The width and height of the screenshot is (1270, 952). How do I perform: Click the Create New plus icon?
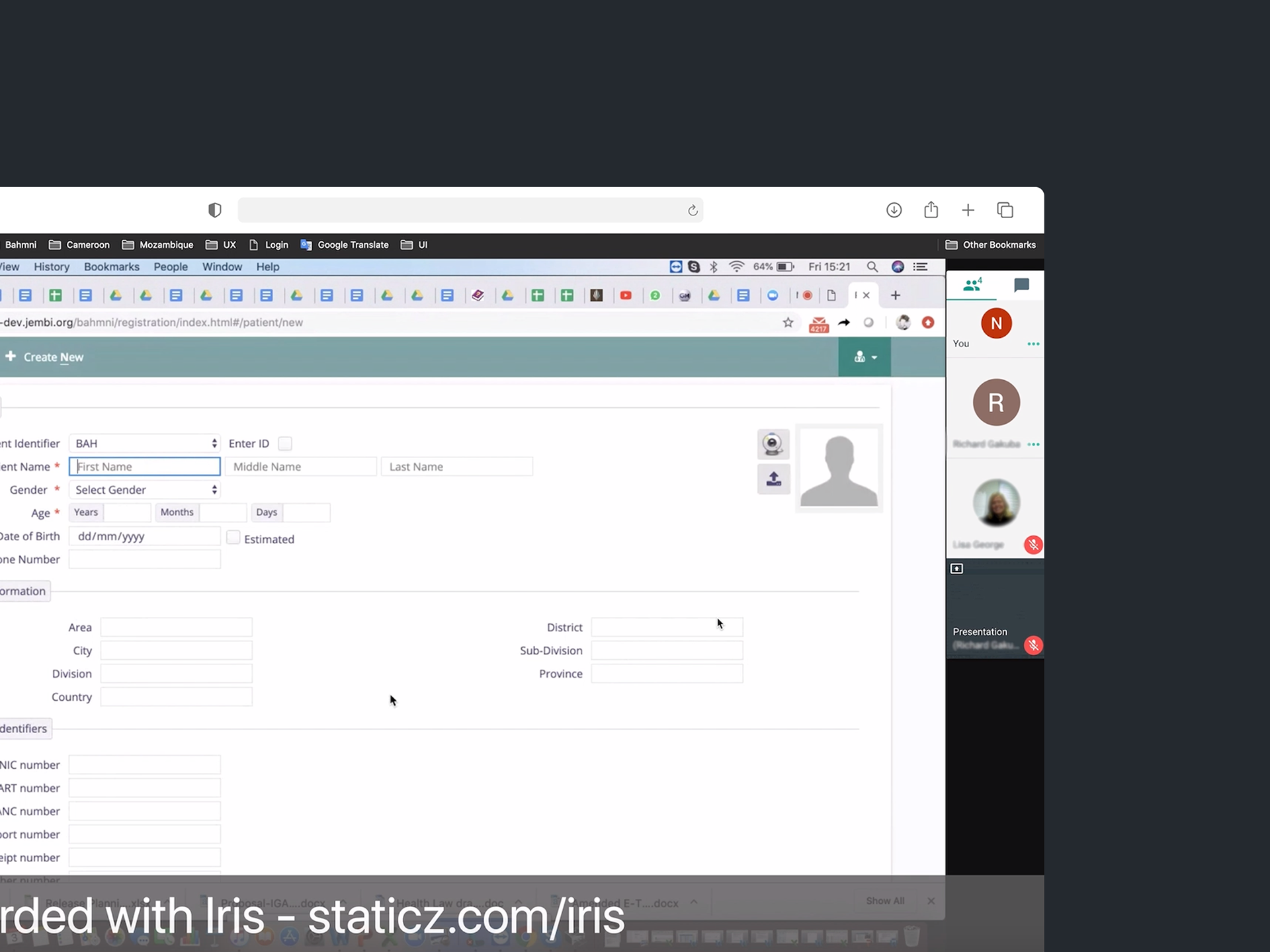tap(11, 356)
